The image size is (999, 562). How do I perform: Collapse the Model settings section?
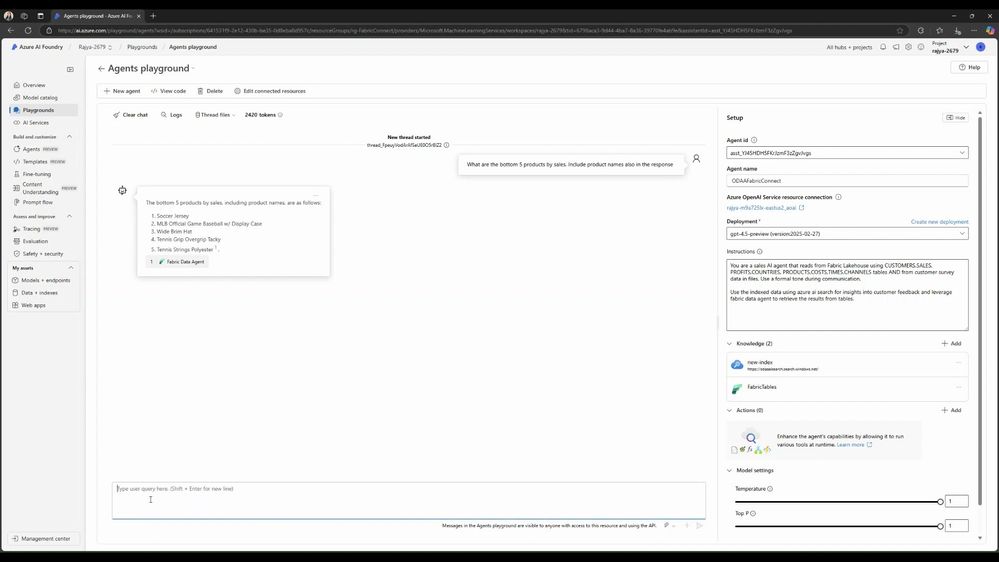(729, 470)
